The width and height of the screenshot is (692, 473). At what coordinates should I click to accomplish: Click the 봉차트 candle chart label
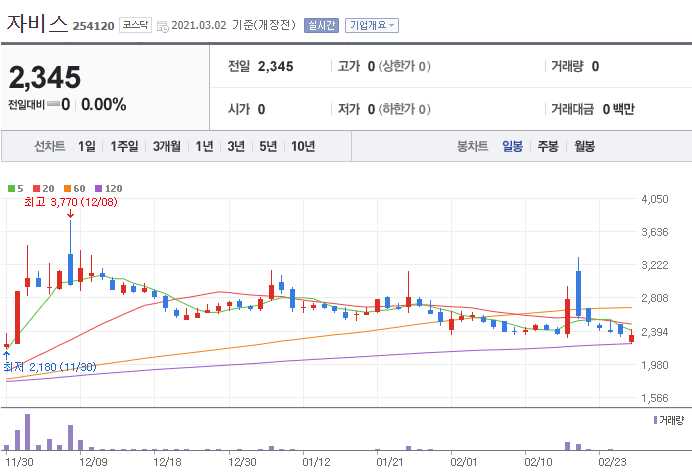pyautogui.click(x=472, y=146)
